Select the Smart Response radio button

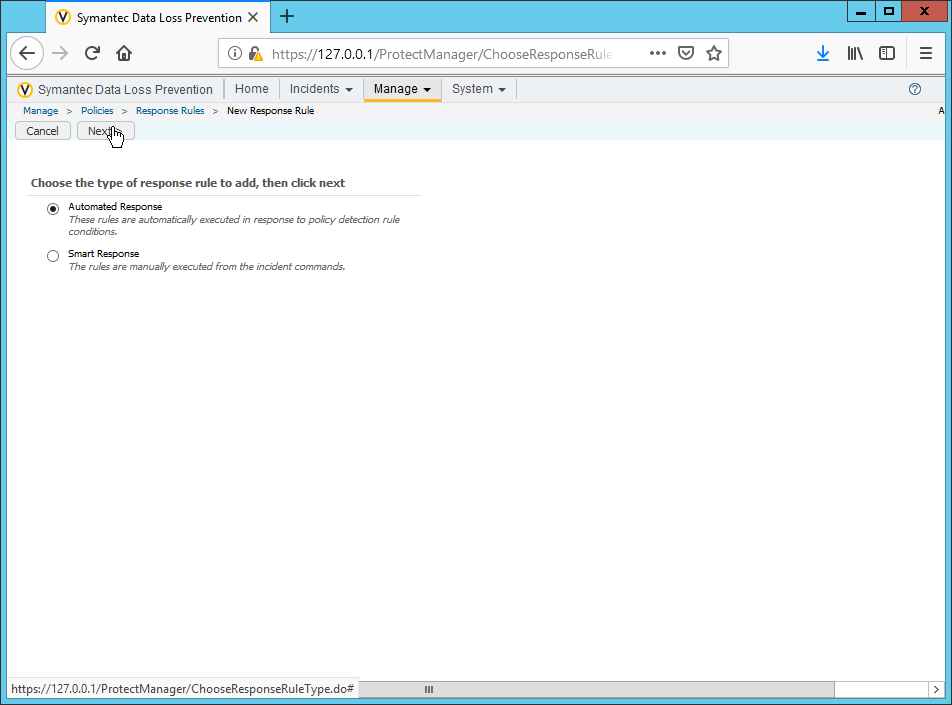pyautogui.click(x=53, y=256)
